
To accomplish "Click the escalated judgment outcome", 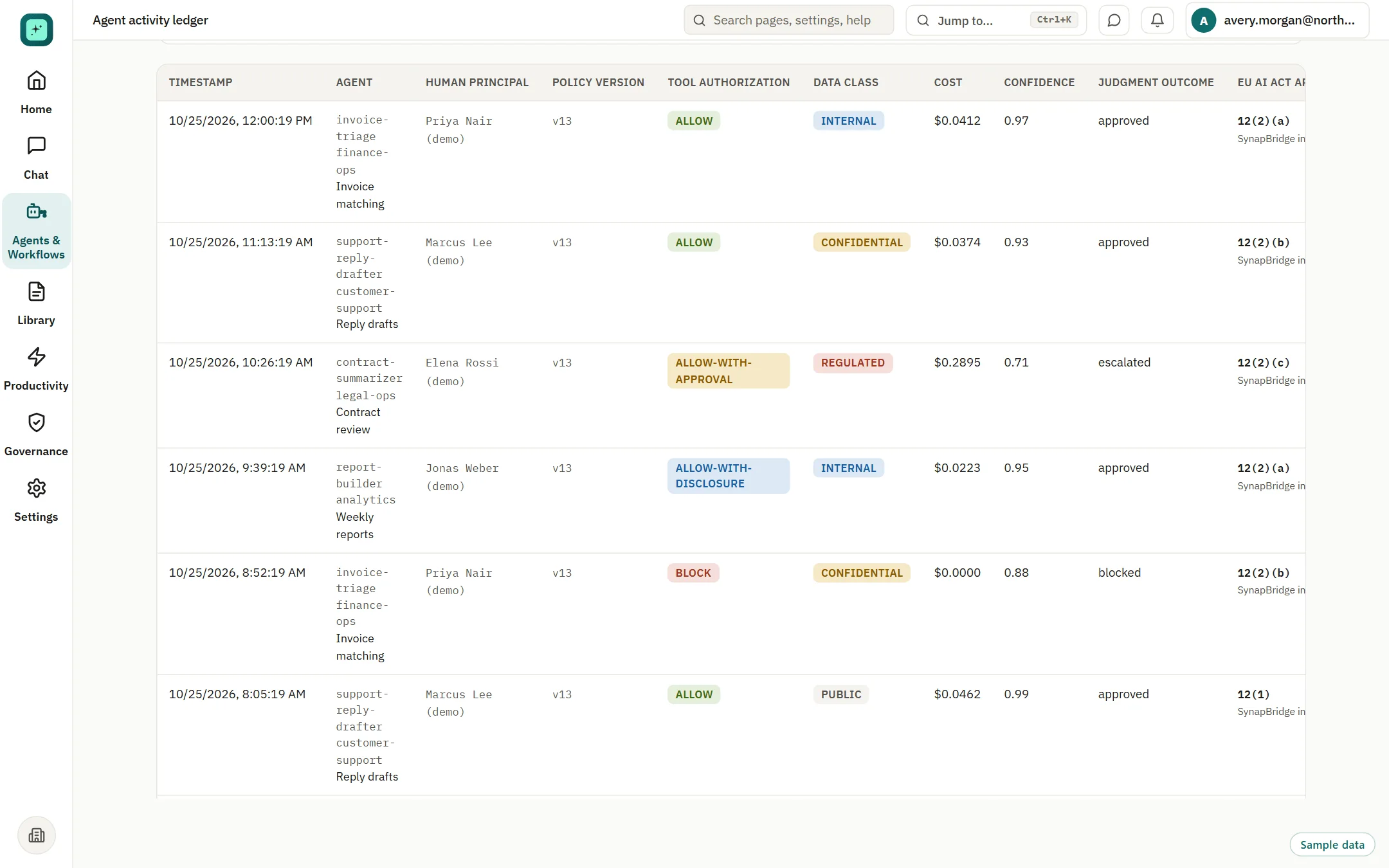I will coord(1124,363).
